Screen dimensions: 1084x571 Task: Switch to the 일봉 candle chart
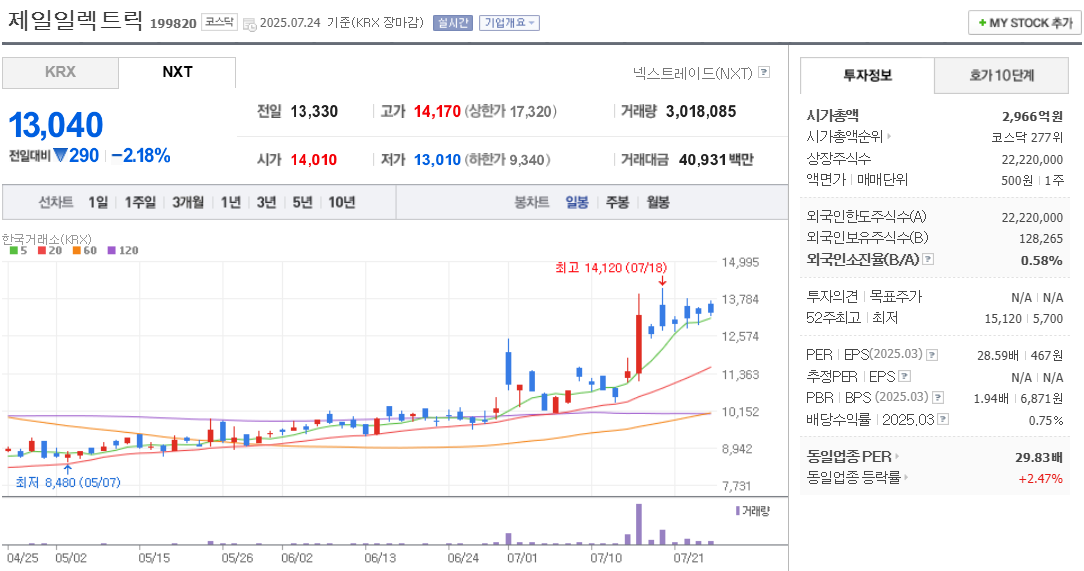point(577,203)
